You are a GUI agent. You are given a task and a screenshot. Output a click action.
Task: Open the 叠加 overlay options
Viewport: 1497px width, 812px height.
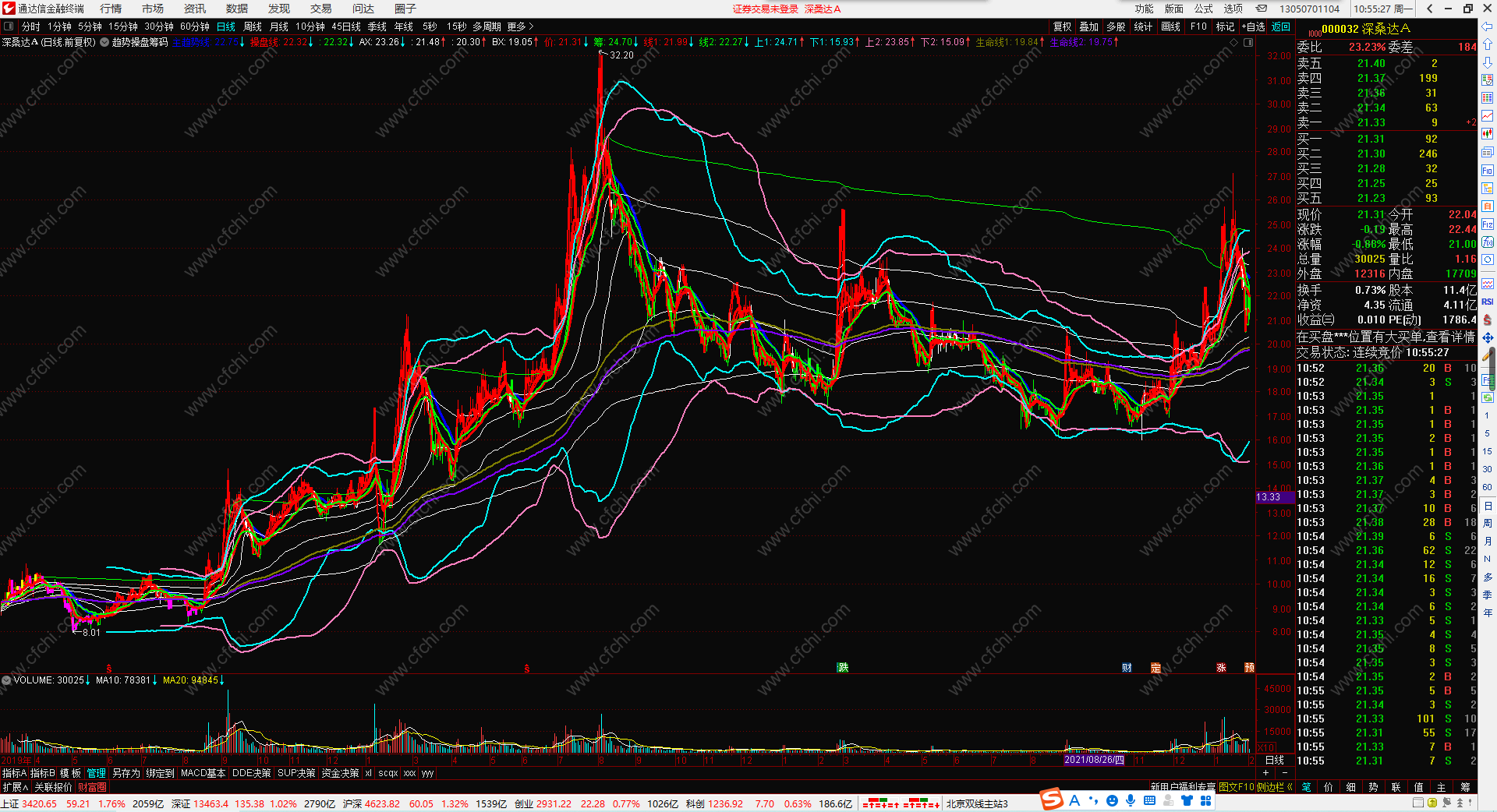1088,26
